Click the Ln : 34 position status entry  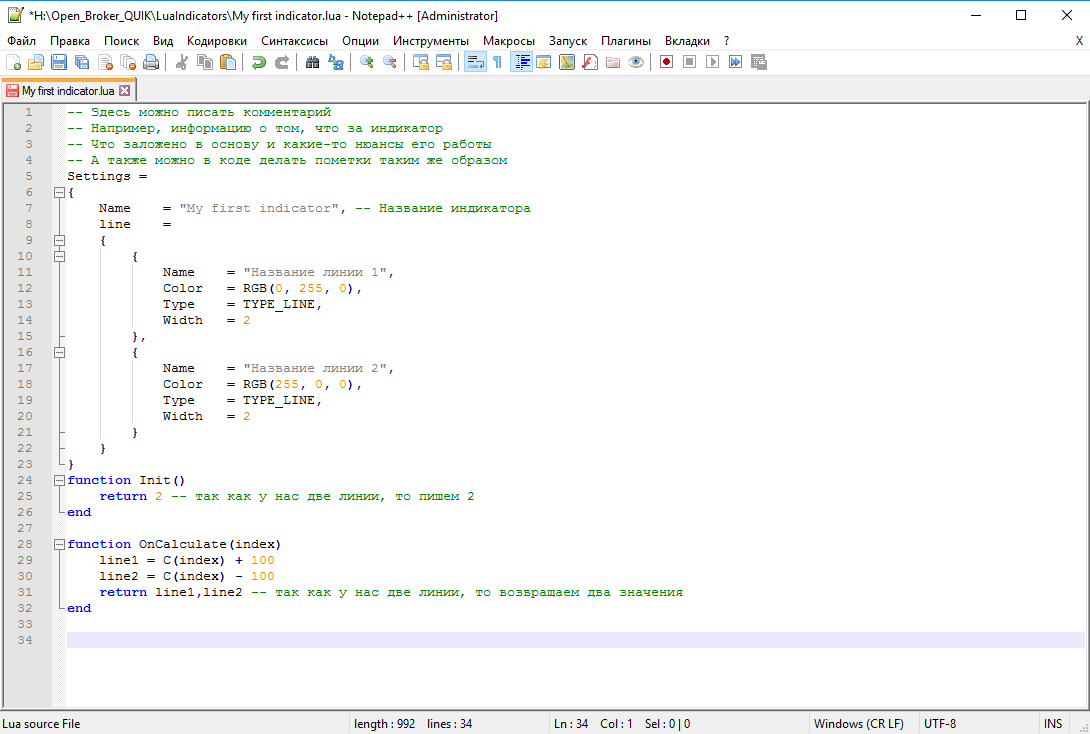pos(571,724)
